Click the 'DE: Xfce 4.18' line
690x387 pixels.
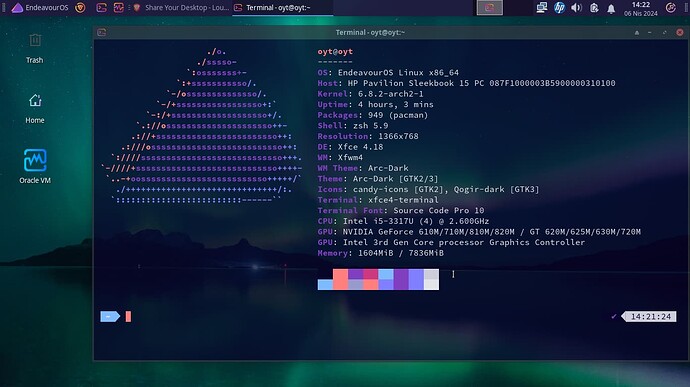coord(350,147)
